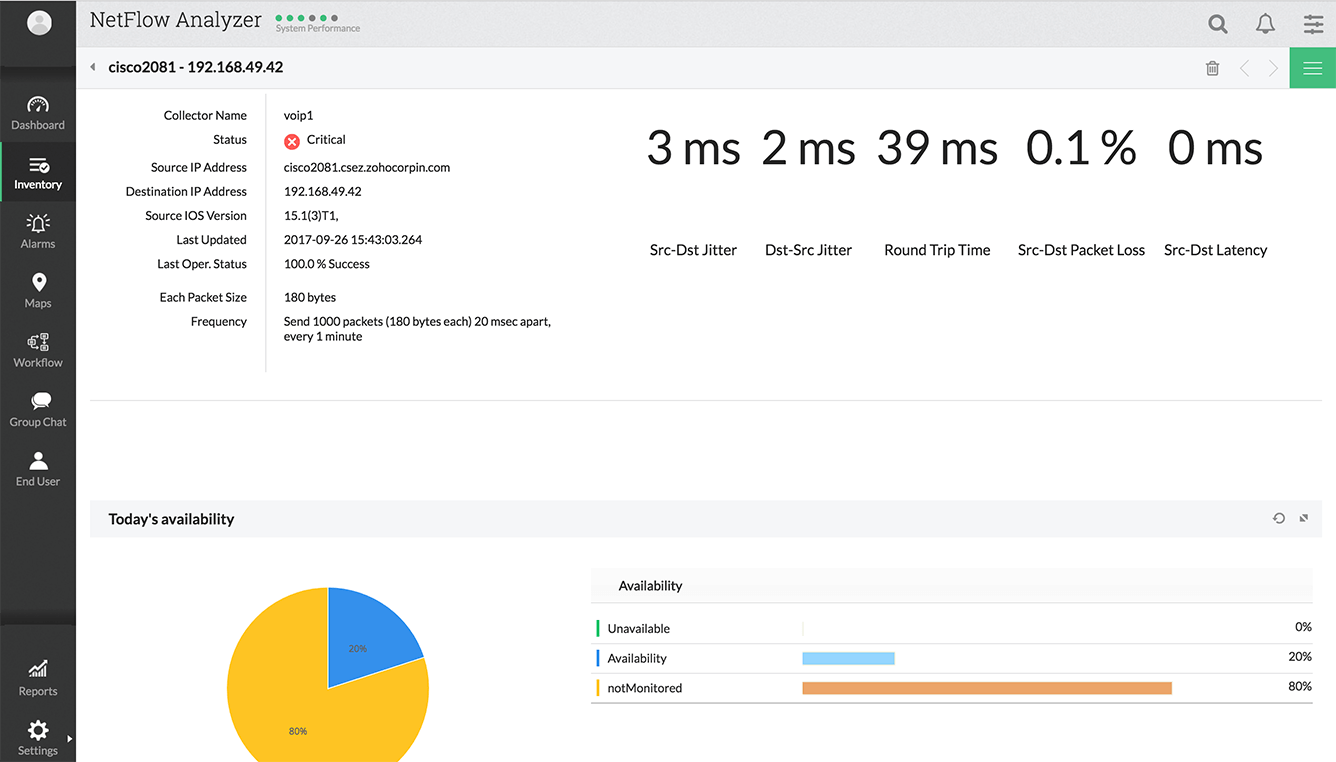Open the quick settings sliders icon

click(x=1313, y=24)
